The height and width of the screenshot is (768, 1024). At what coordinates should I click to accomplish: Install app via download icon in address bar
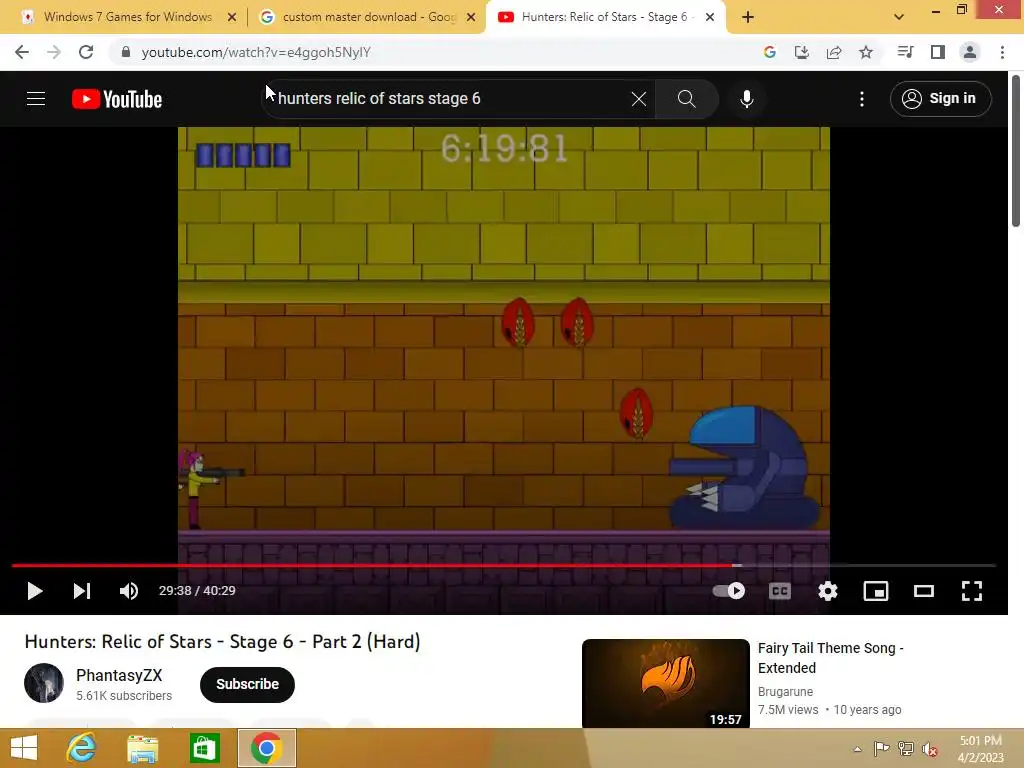[802, 52]
